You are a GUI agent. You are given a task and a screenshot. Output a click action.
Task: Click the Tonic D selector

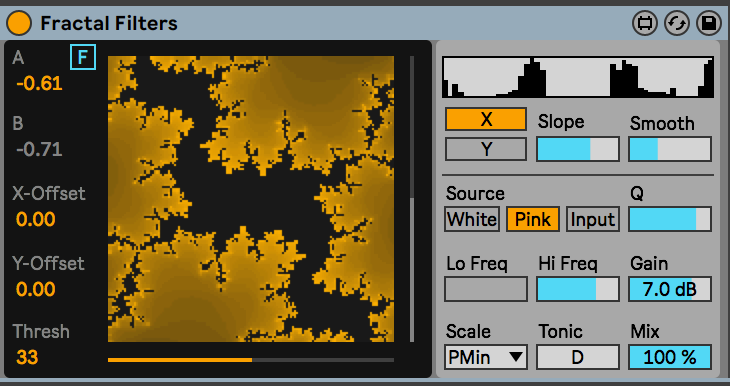point(578,357)
